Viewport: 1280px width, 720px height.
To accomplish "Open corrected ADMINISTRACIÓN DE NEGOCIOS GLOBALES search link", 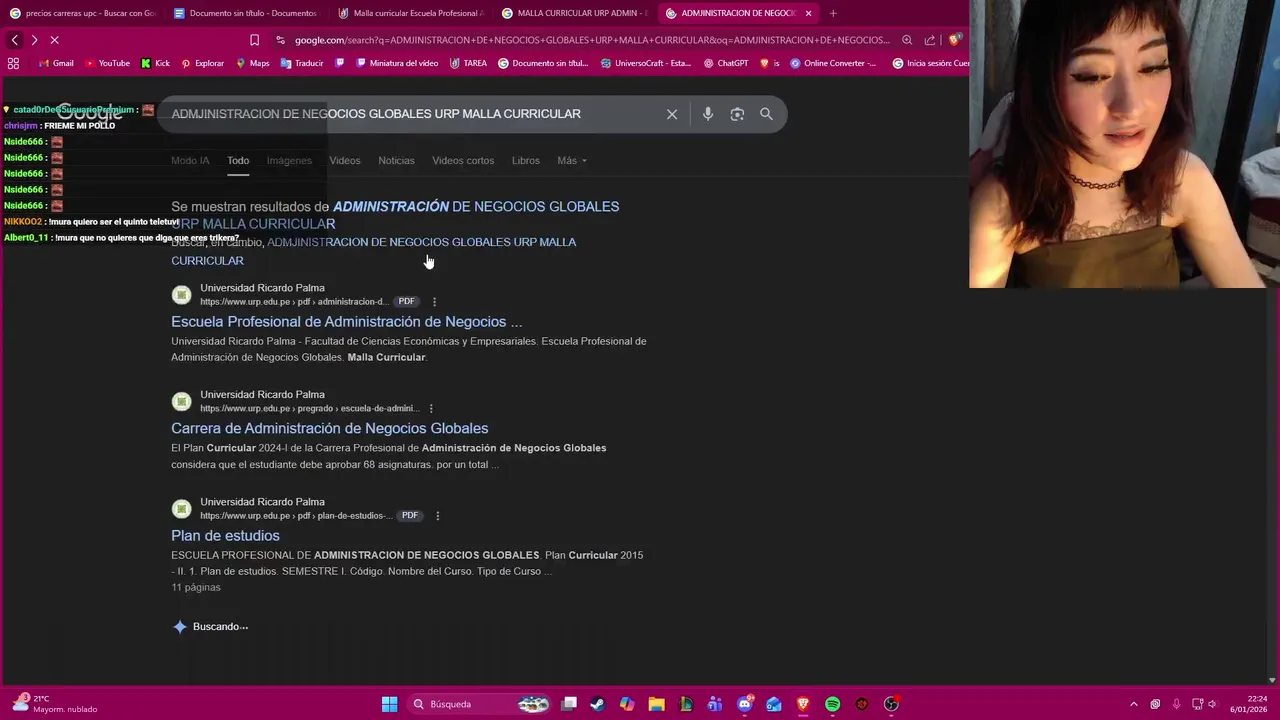I will pos(395,215).
